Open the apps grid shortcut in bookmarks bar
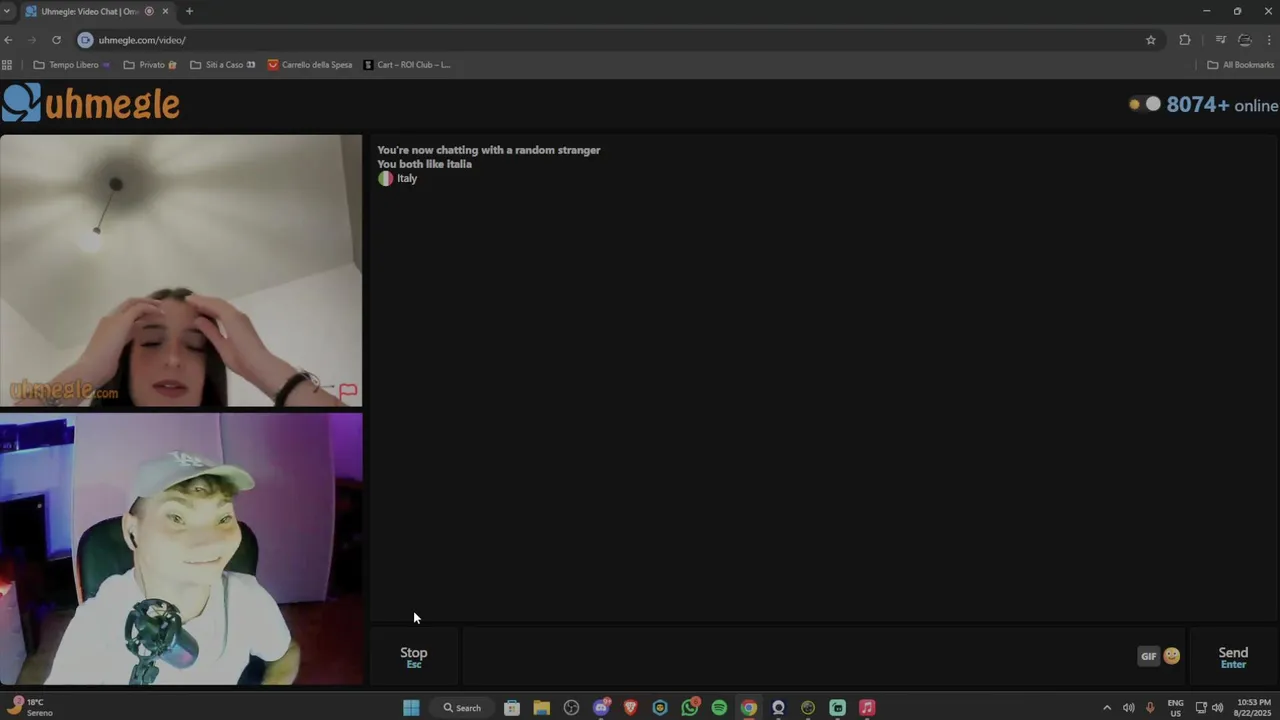 click(7, 65)
